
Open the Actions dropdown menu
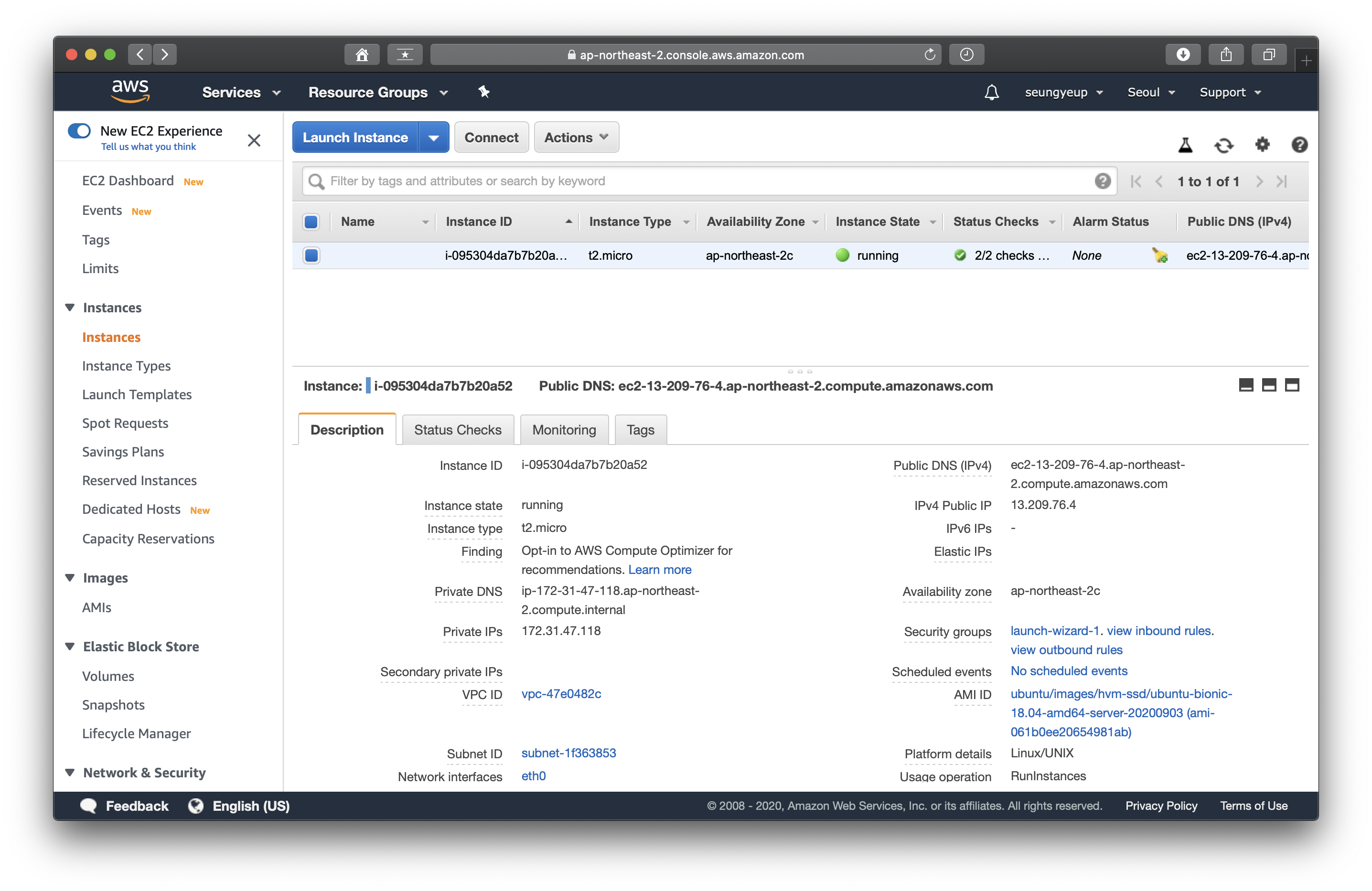576,137
